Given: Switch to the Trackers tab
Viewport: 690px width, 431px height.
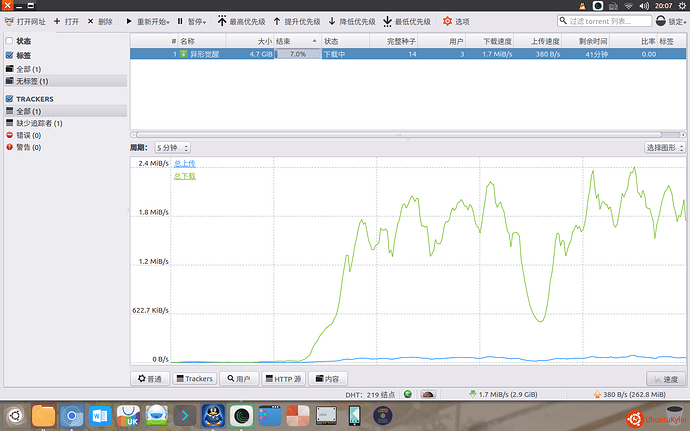Looking at the screenshot, I should coord(195,379).
